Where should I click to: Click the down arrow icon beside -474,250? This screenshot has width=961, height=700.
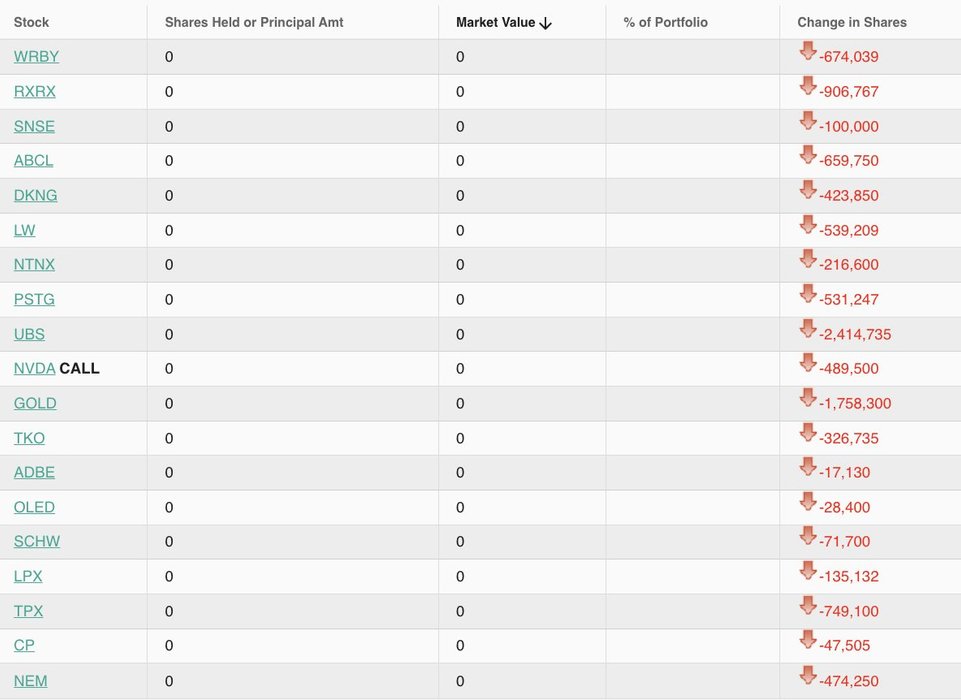(x=808, y=675)
